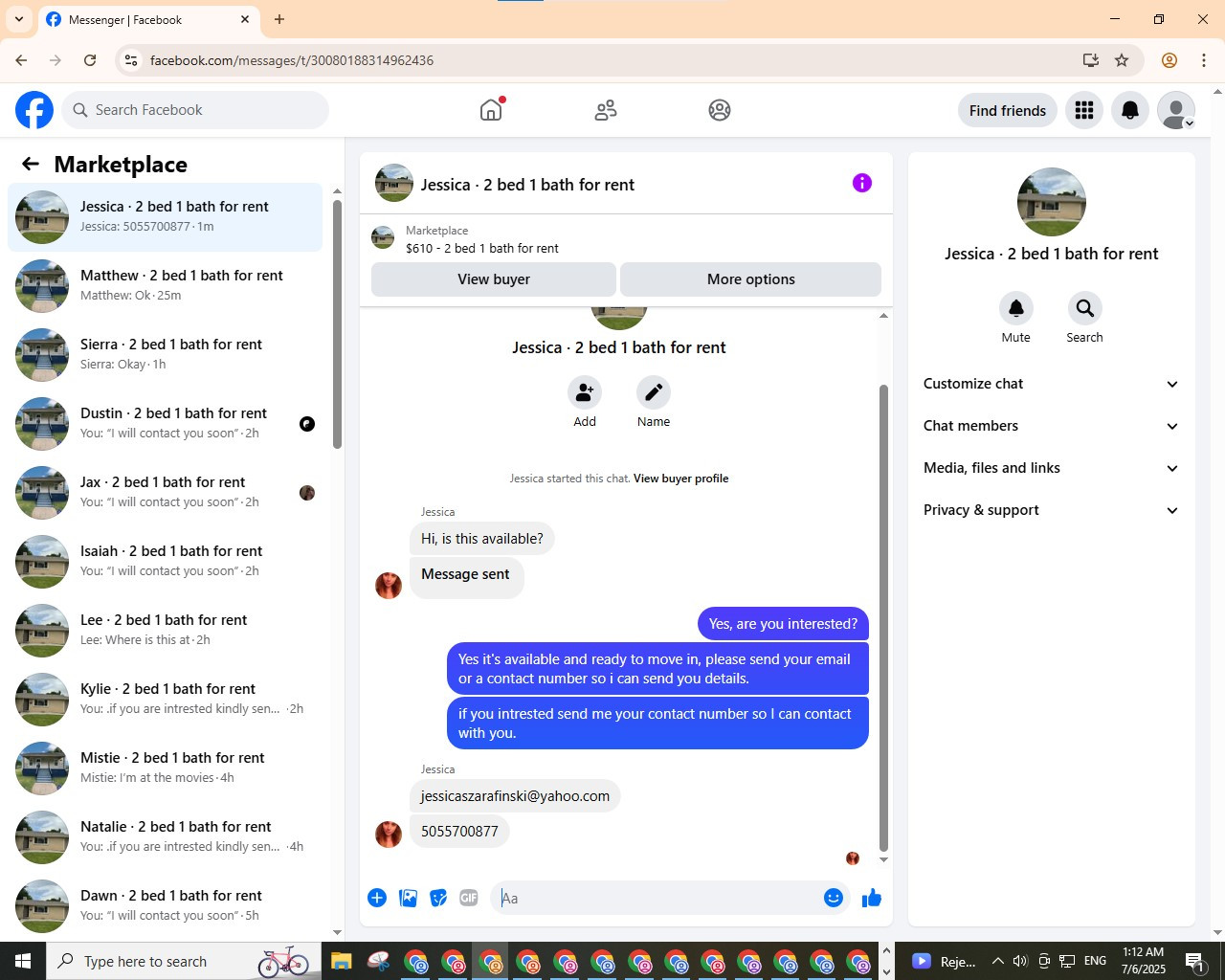Open the Facebook home logo

[x=34, y=110]
